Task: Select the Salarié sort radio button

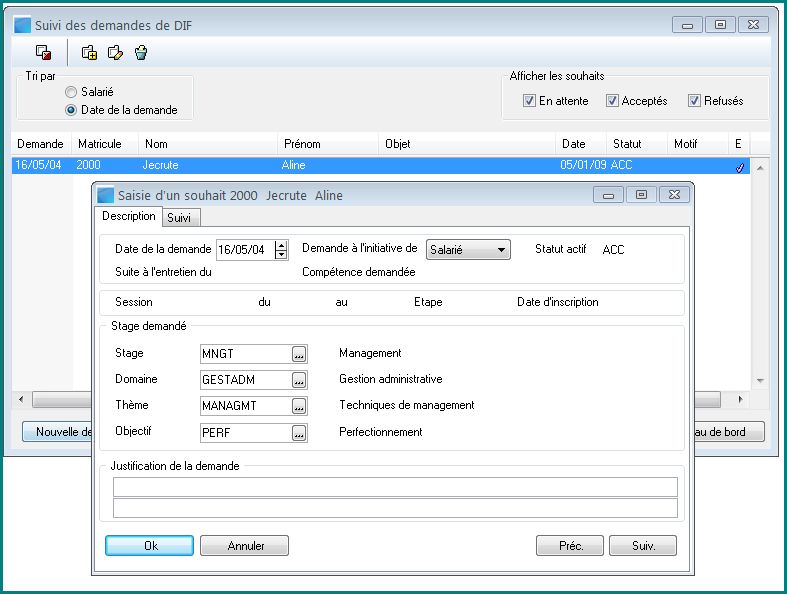Action: [x=71, y=92]
